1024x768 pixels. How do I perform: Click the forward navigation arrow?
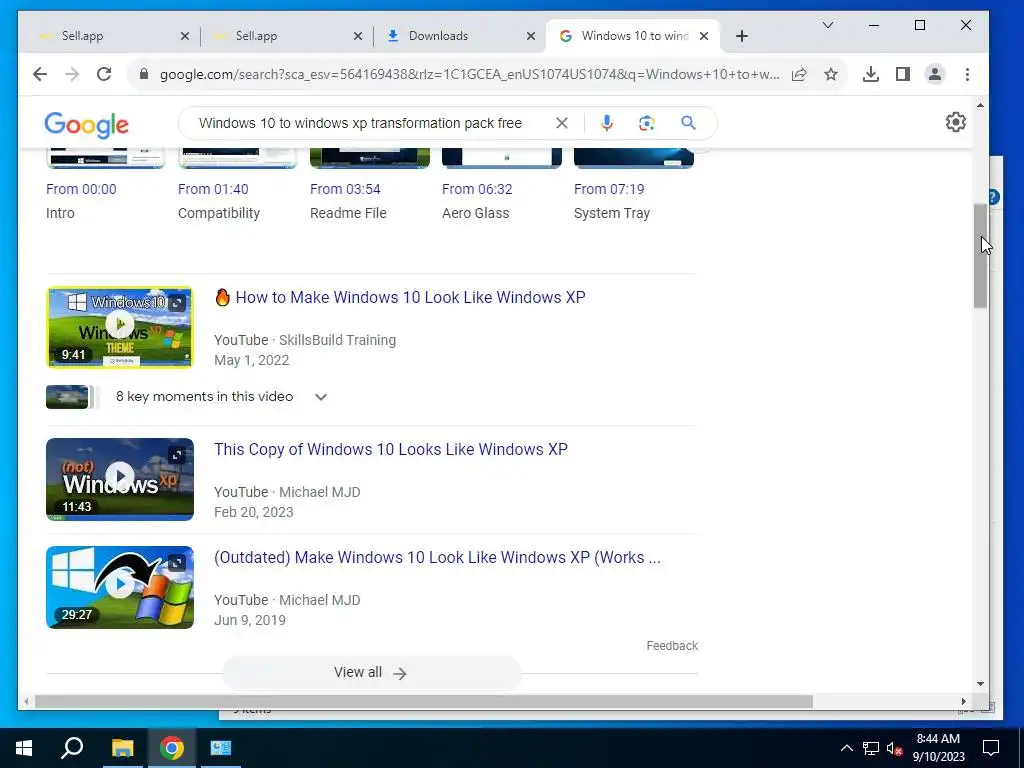coord(72,74)
